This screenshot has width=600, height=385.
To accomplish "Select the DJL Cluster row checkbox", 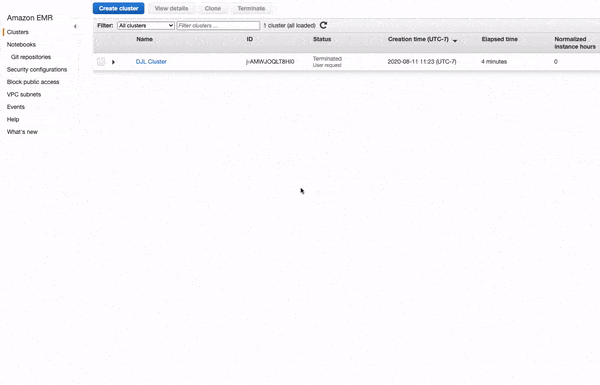I will pyautogui.click(x=101, y=62).
